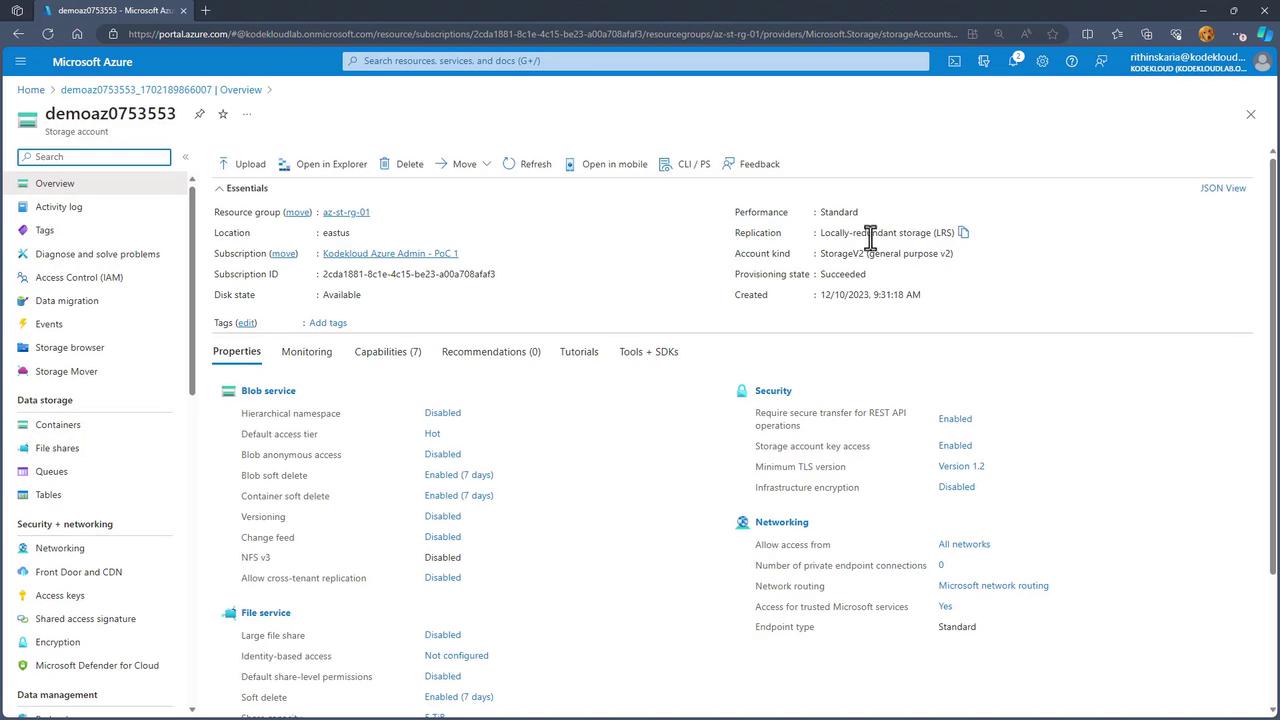Open Front Door and CDN
This screenshot has width=1280, height=720.
[x=79, y=573]
